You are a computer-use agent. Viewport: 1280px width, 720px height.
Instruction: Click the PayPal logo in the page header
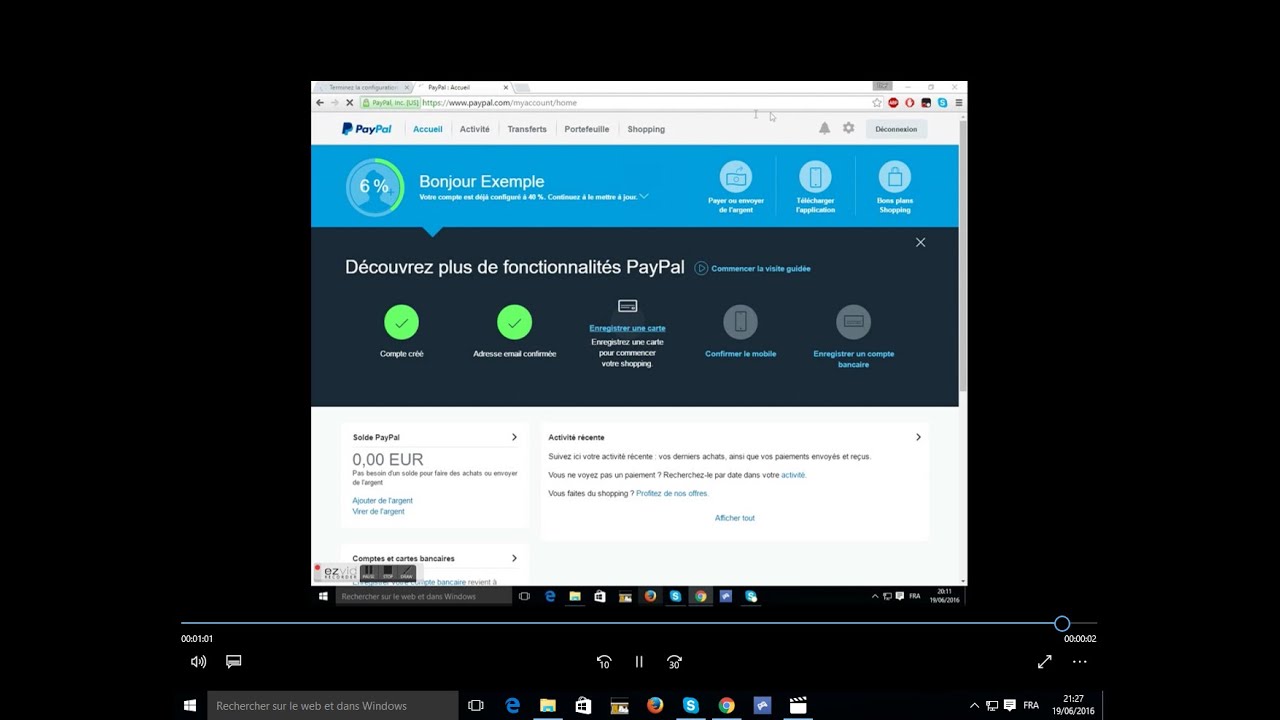point(367,129)
